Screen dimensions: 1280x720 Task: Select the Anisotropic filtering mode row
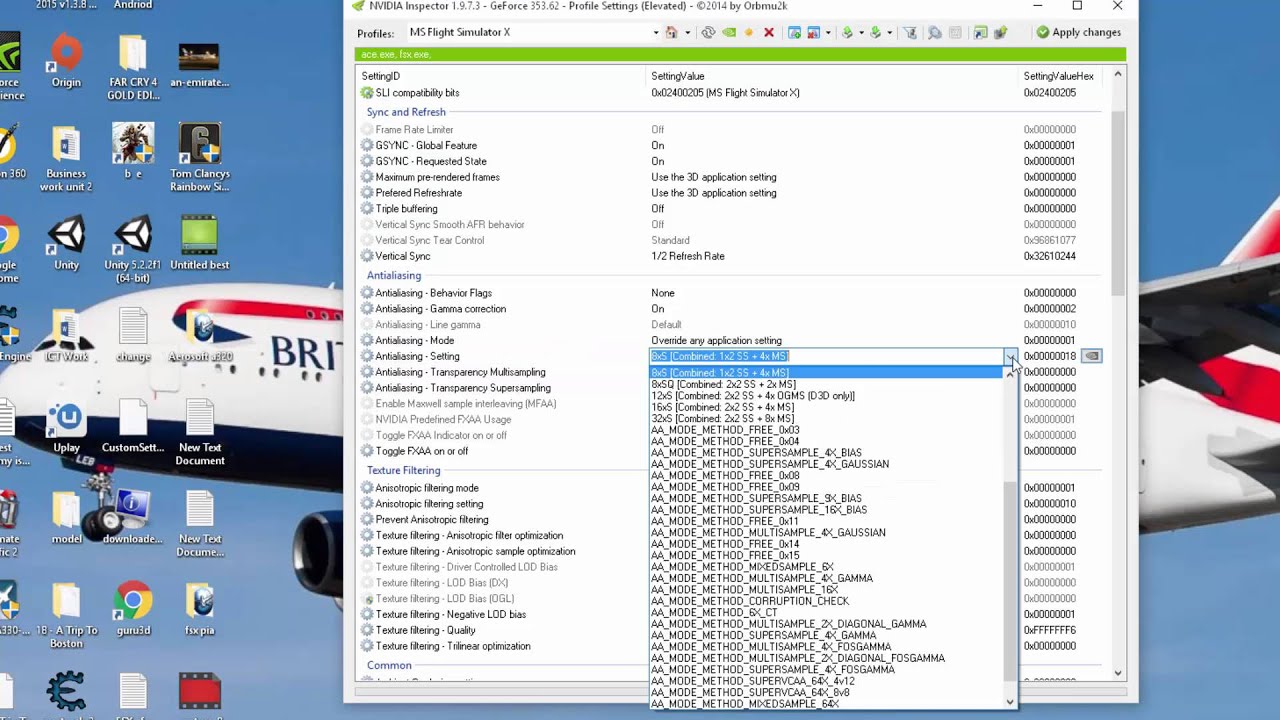pos(732,488)
